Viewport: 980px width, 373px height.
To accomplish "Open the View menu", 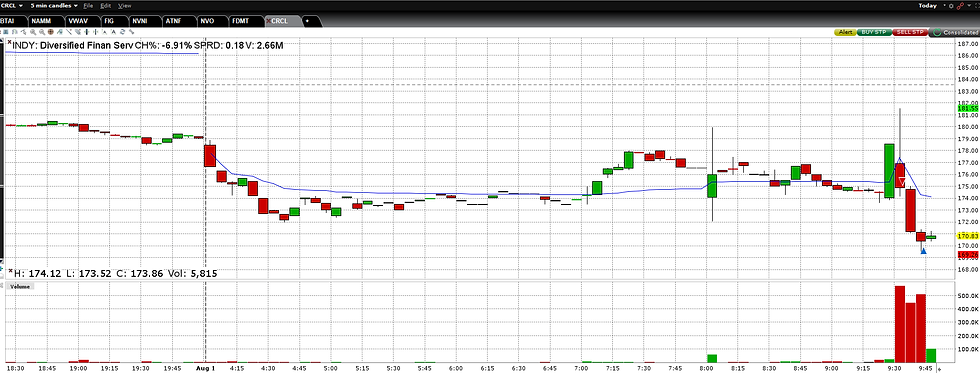I will tap(124, 5).
